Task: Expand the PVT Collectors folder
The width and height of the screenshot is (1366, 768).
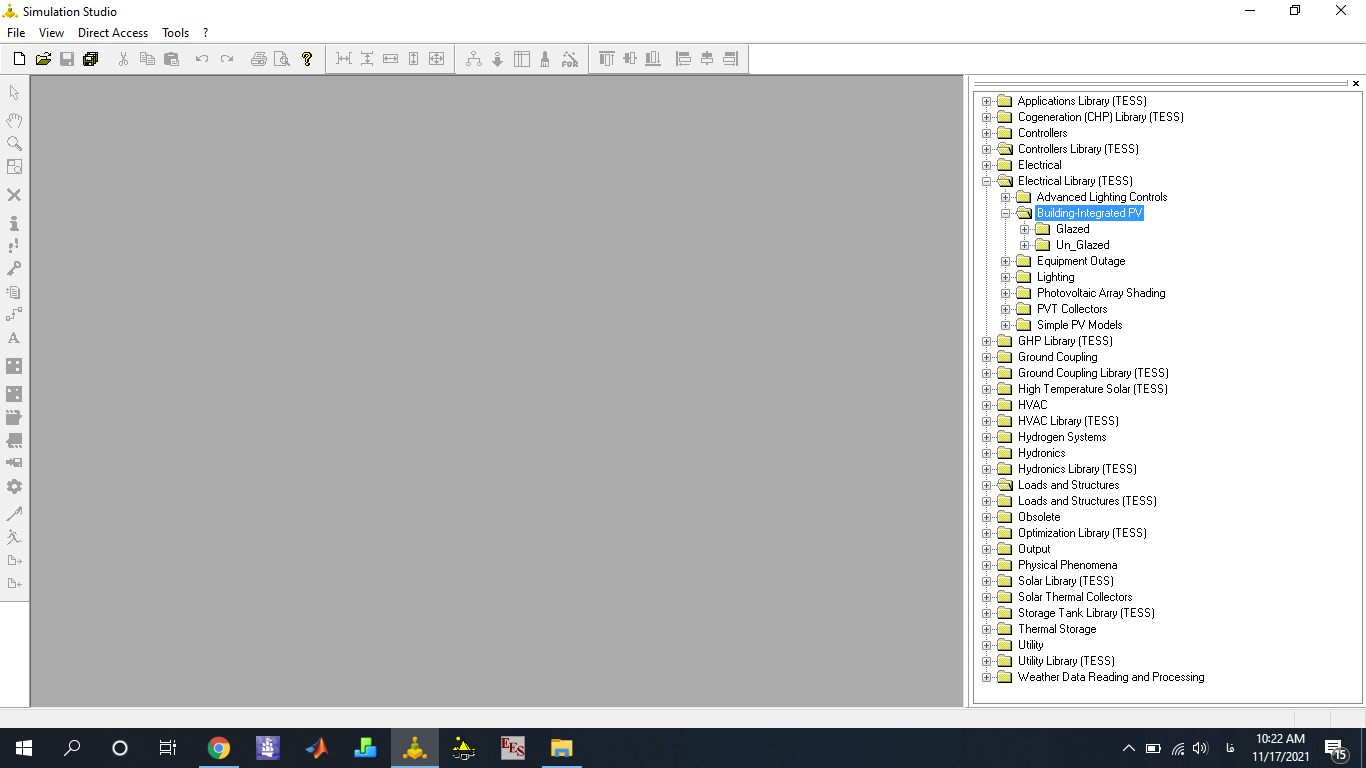Action: point(1006,309)
